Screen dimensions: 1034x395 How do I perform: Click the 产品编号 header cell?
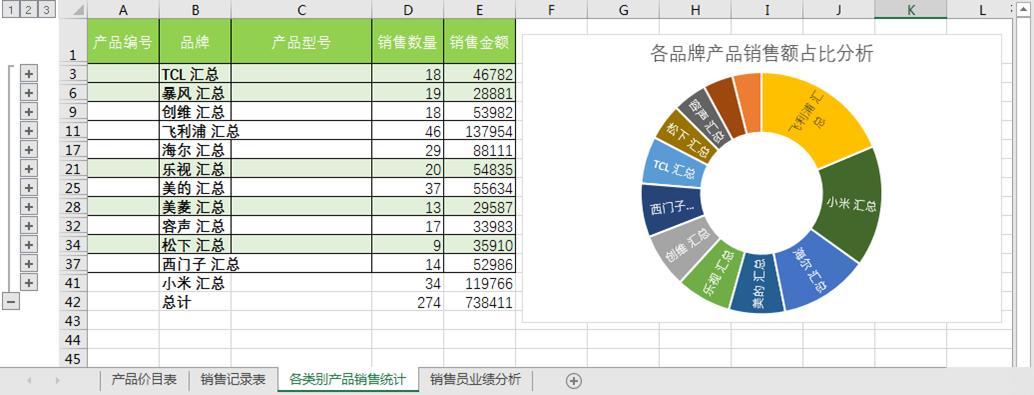click(x=123, y=41)
